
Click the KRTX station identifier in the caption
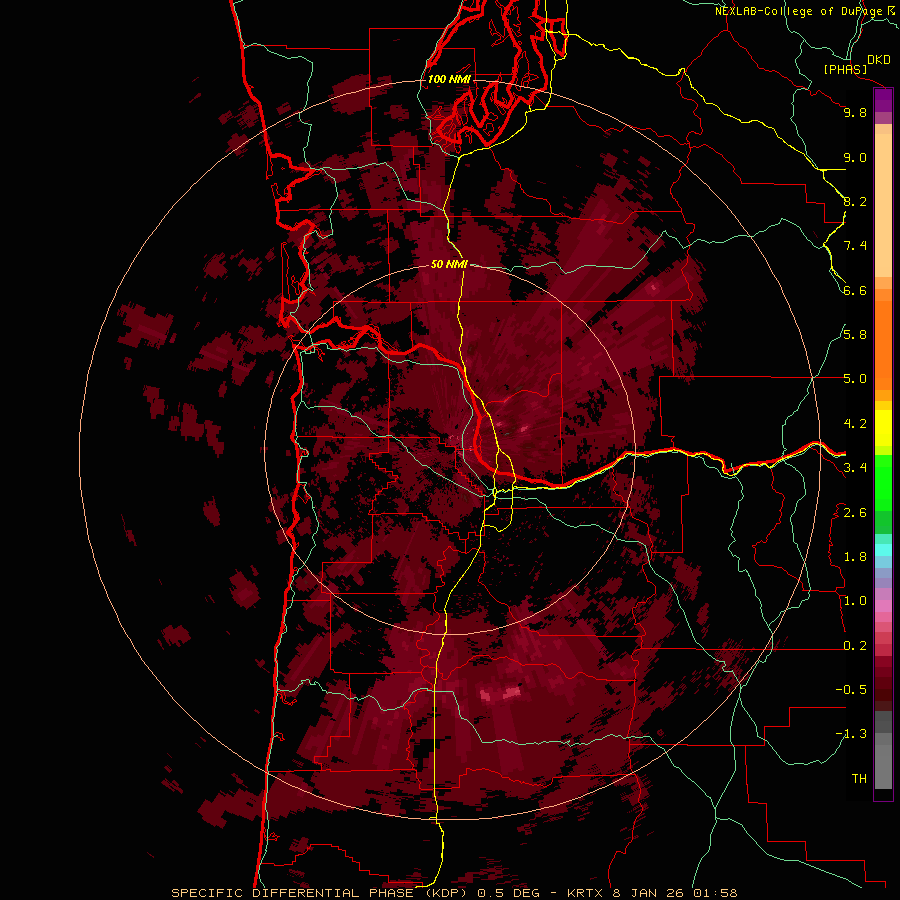585,893
